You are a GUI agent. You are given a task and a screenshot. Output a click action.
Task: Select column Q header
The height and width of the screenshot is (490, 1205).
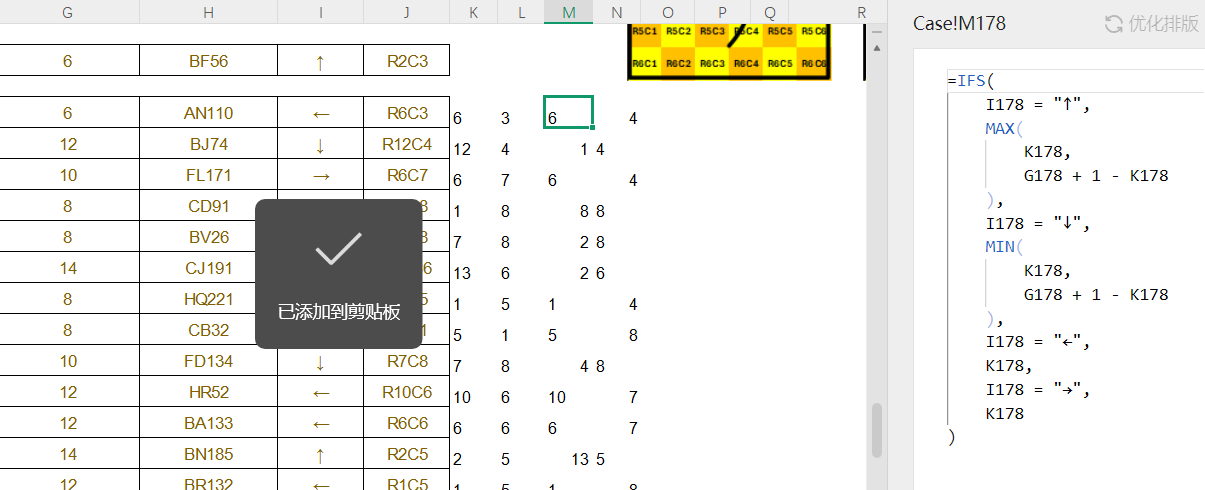(x=769, y=12)
